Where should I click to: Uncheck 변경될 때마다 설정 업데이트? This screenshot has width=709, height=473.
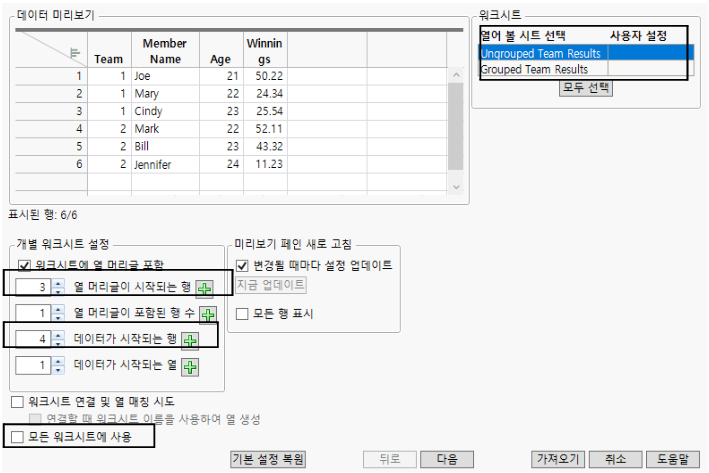pos(242,265)
